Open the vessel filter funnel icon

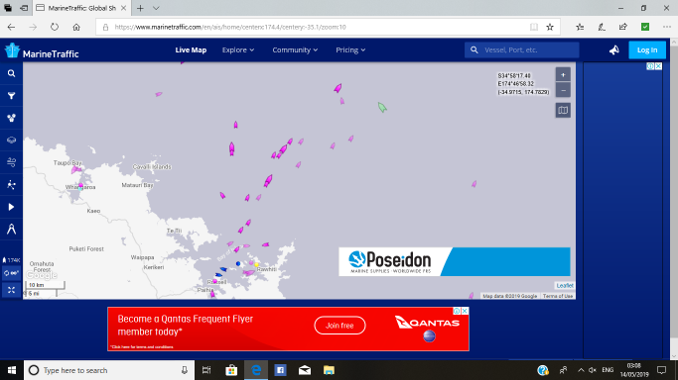(11, 96)
